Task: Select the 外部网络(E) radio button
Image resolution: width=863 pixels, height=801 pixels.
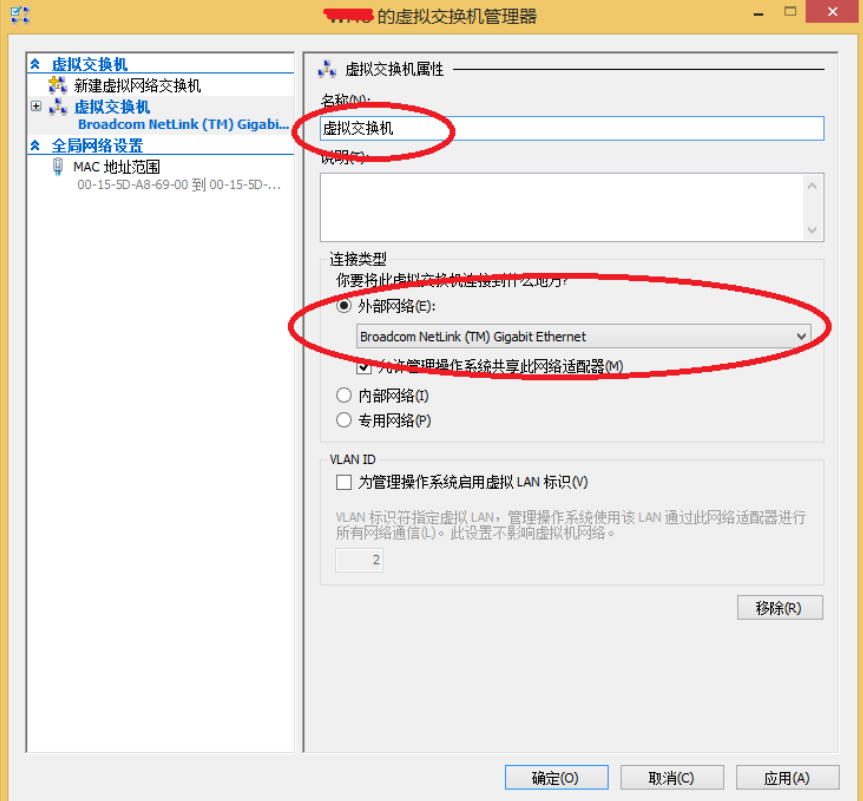Action: coord(344,306)
